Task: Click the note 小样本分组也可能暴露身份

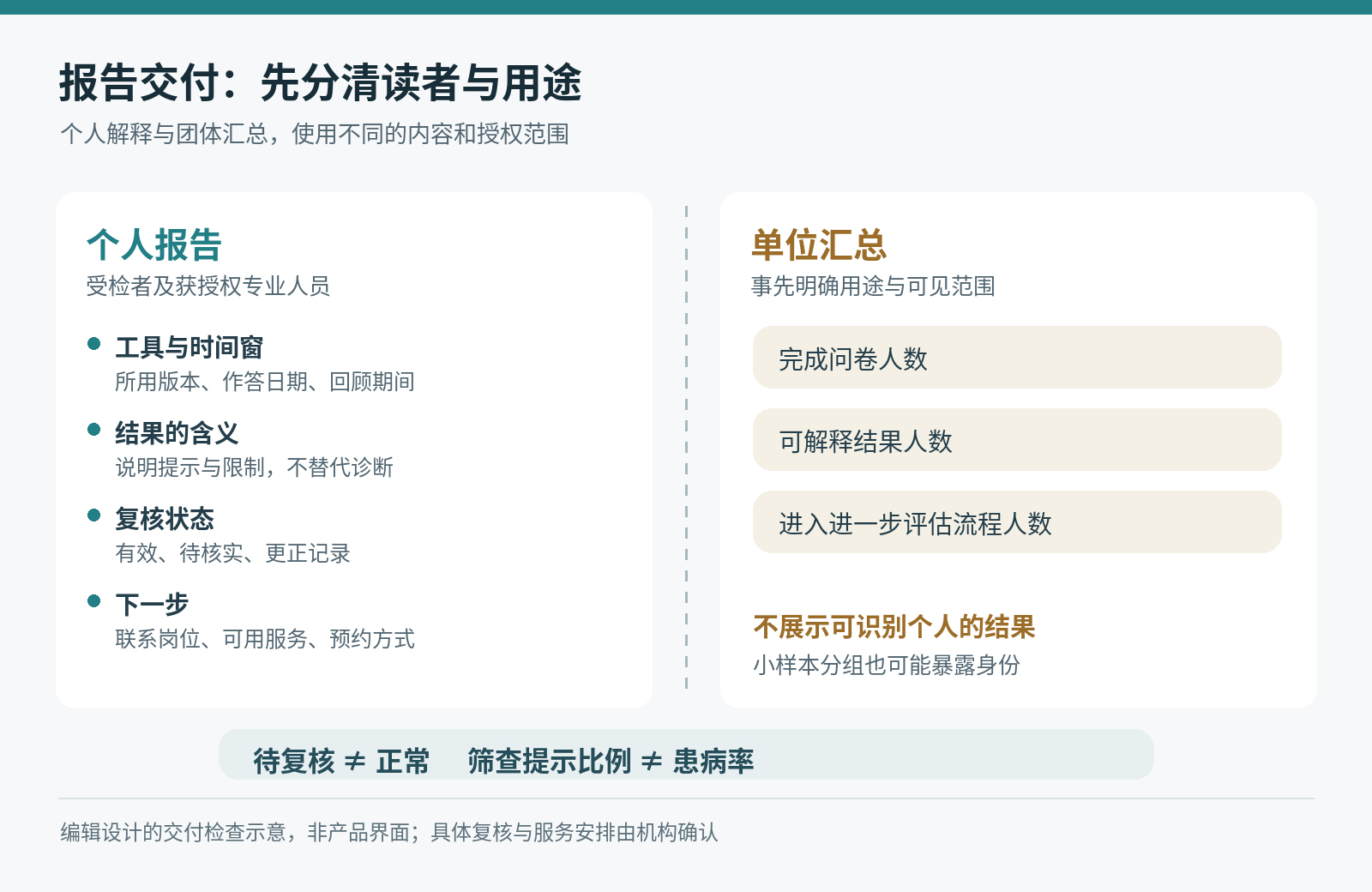Action: click(887, 665)
